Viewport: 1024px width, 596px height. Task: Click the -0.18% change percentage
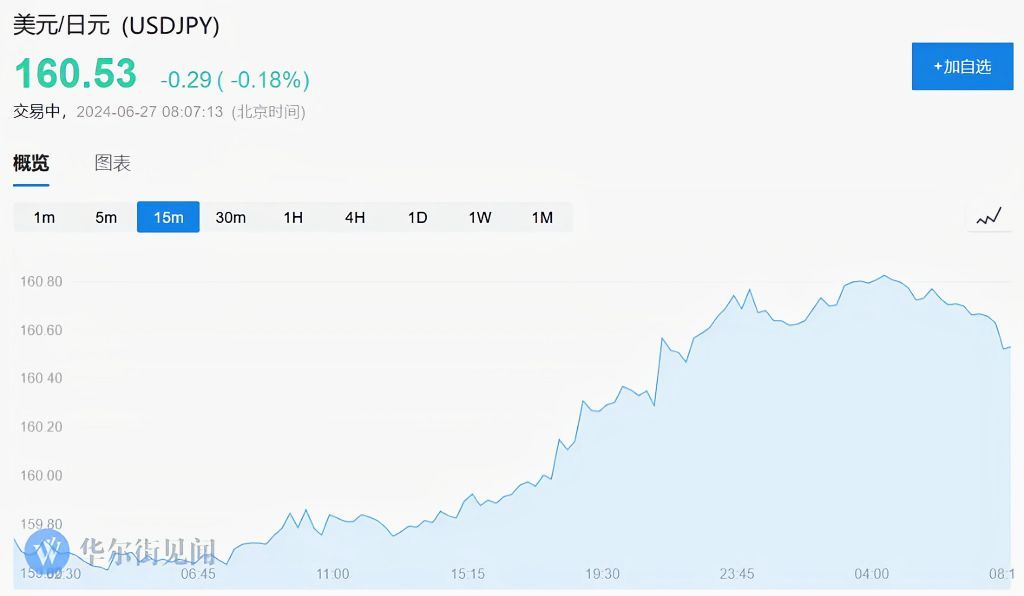[270, 80]
